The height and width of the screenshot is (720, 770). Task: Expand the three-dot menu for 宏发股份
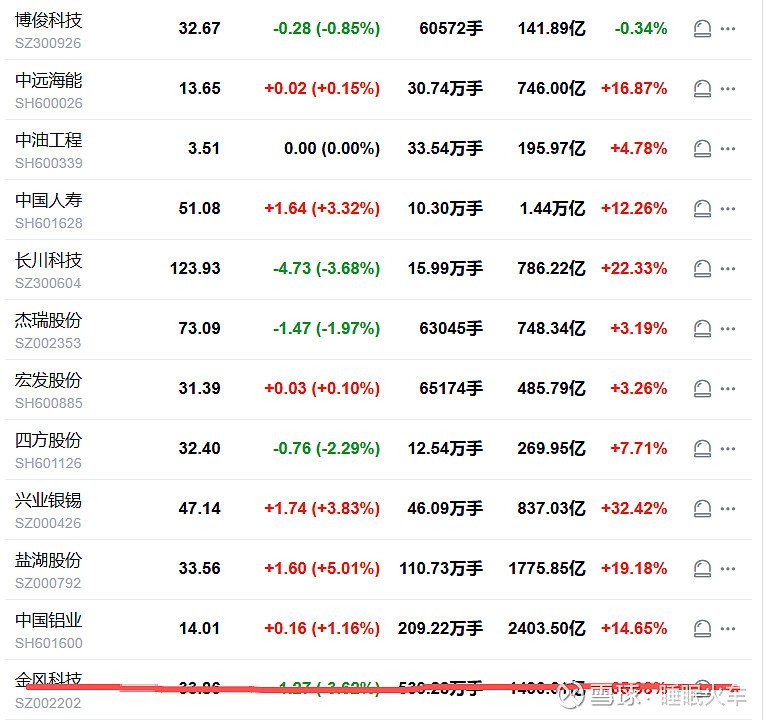pos(728,389)
